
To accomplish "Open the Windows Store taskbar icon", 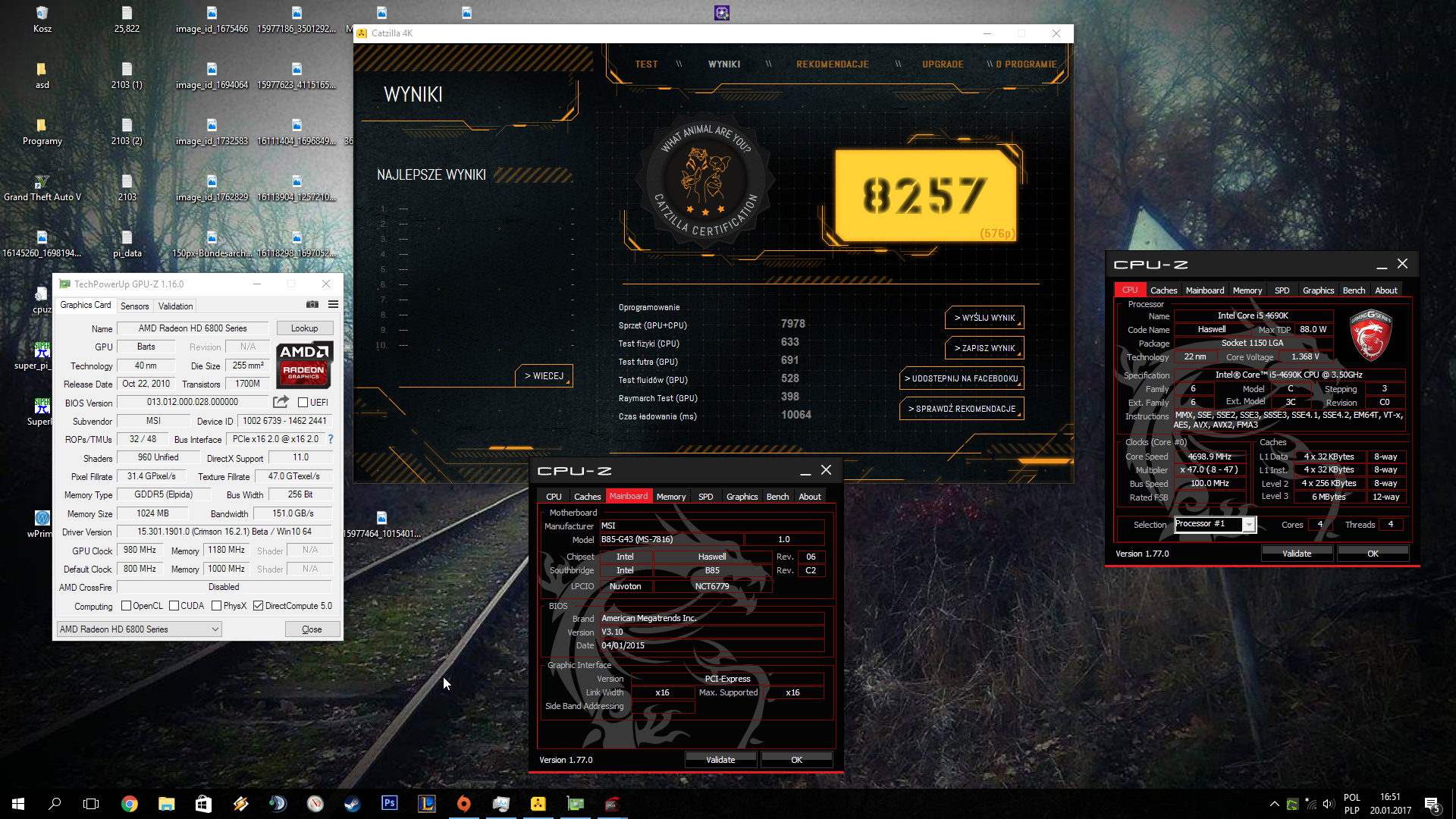I will coord(203,804).
